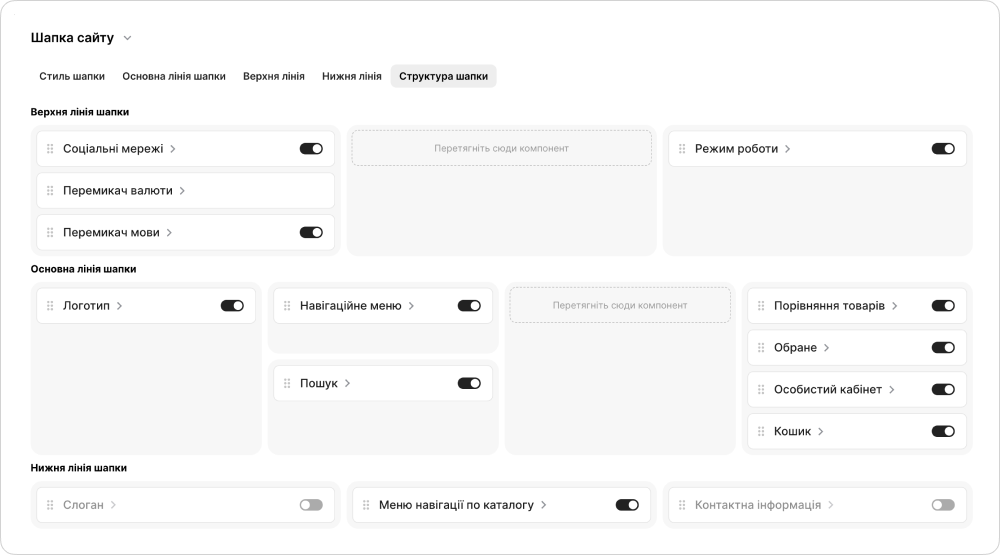1000x555 pixels.
Task: Switch to the Стиль шапки tab
Action: click(72, 76)
